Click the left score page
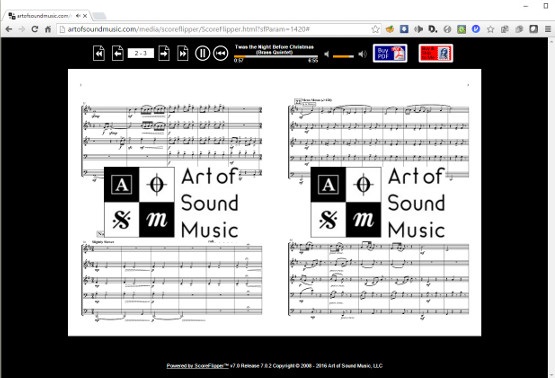 point(172,202)
